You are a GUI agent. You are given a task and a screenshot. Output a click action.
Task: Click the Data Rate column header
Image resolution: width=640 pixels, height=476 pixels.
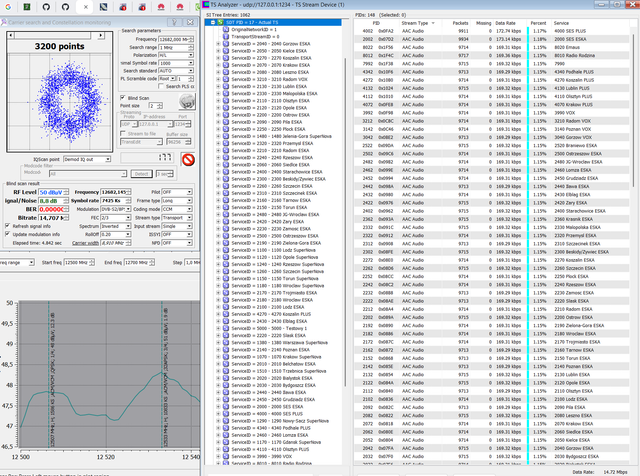tap(505, 23)
